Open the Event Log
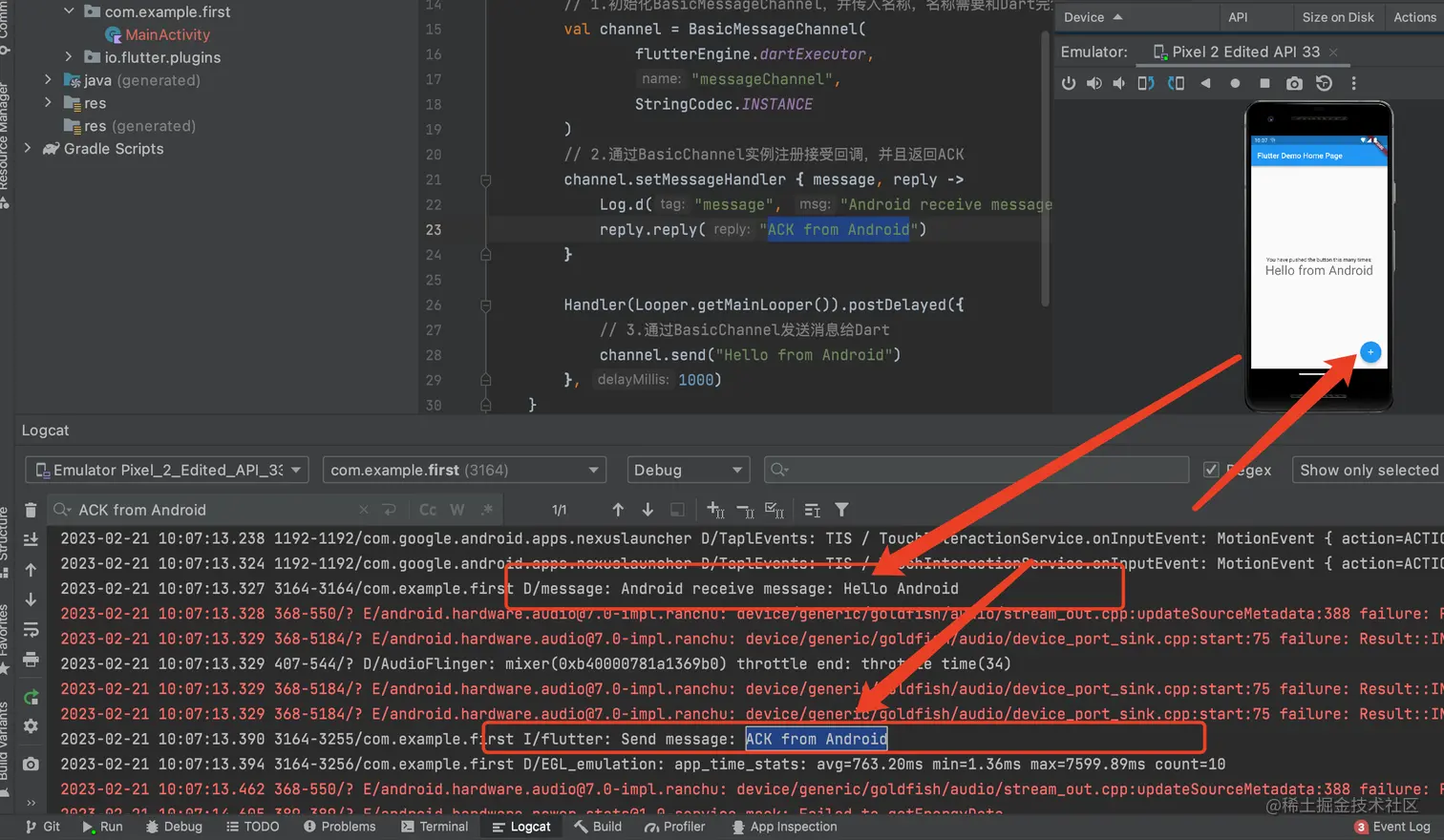1444x840 pixels. [x=1392, y=827]
